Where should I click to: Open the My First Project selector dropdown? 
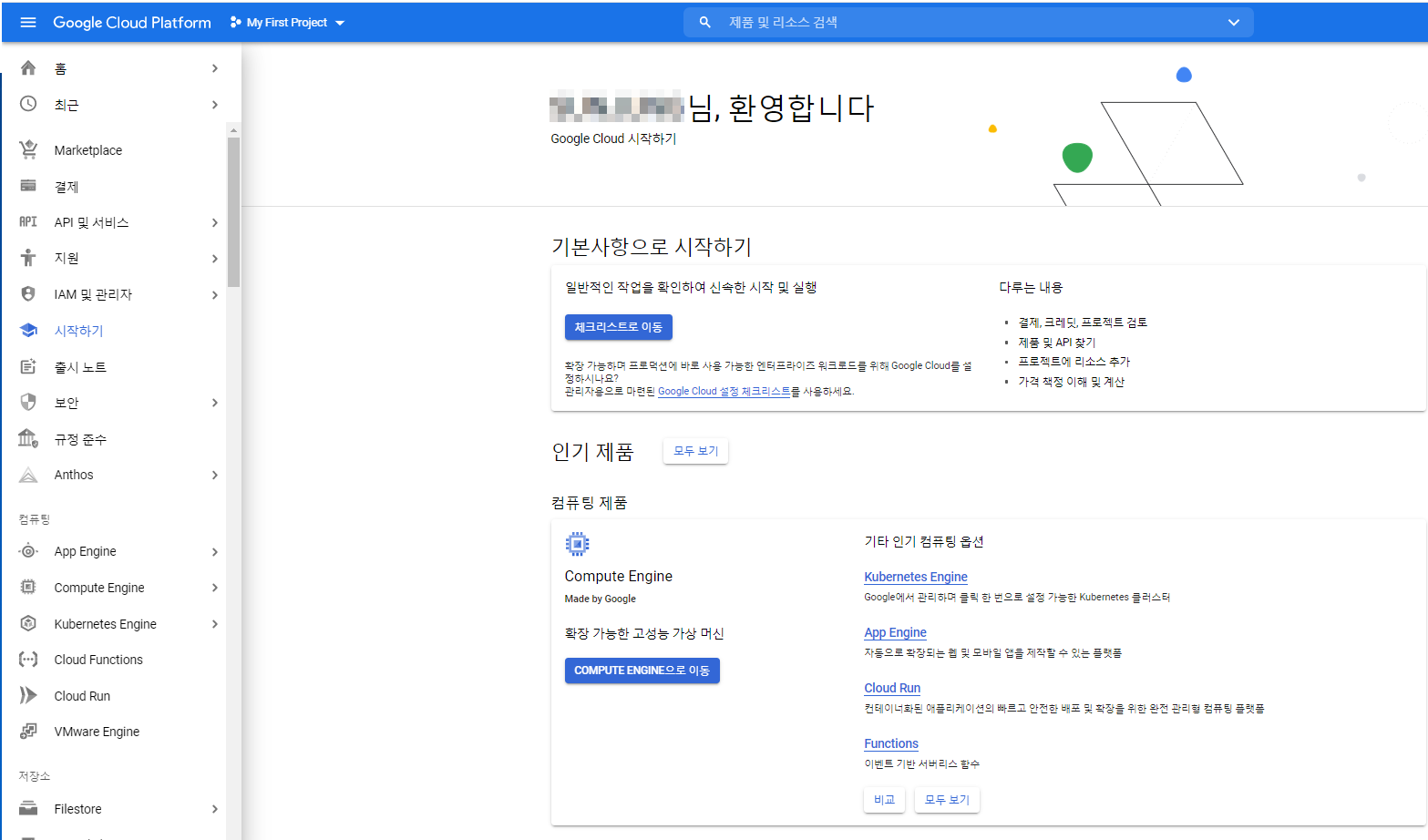coord(288,22)
